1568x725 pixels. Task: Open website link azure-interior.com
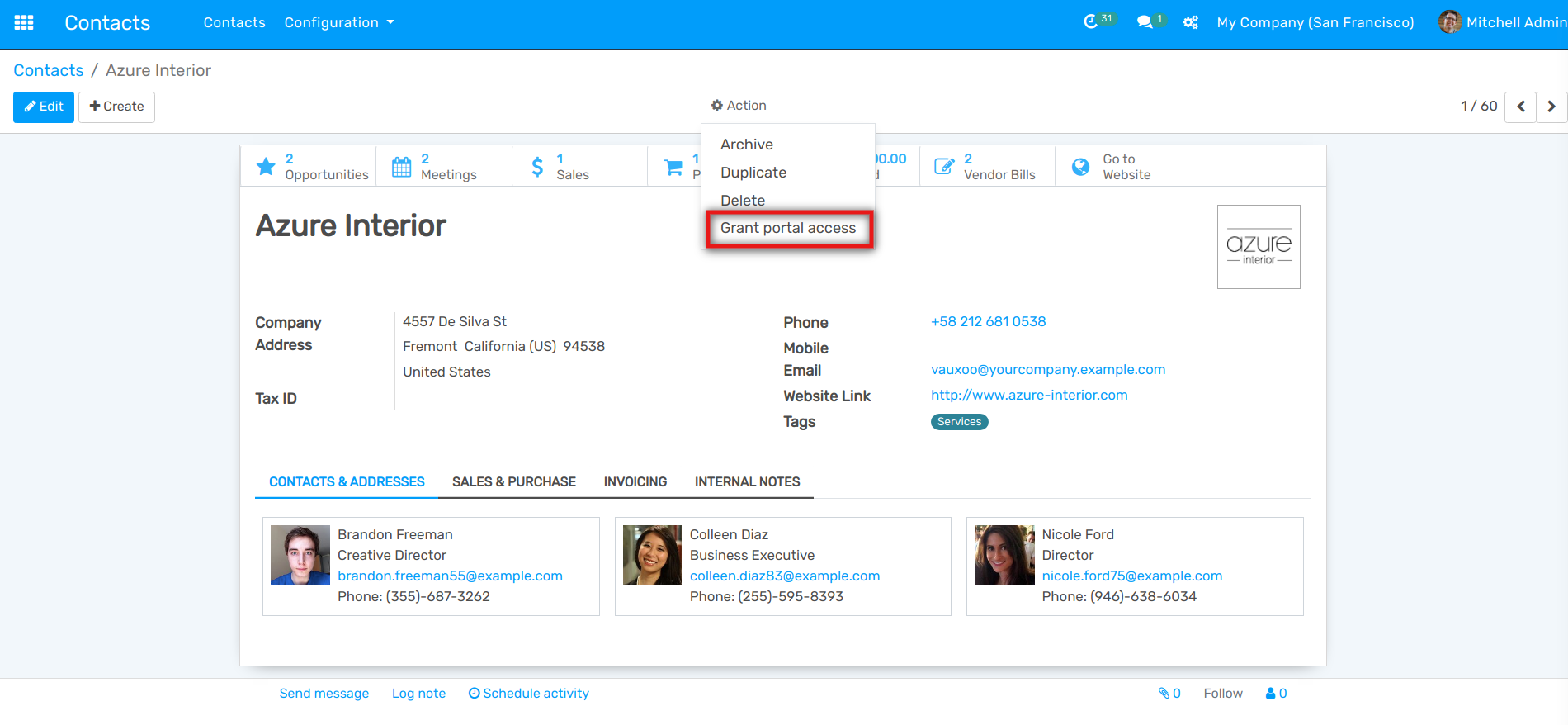(1029, 396)
